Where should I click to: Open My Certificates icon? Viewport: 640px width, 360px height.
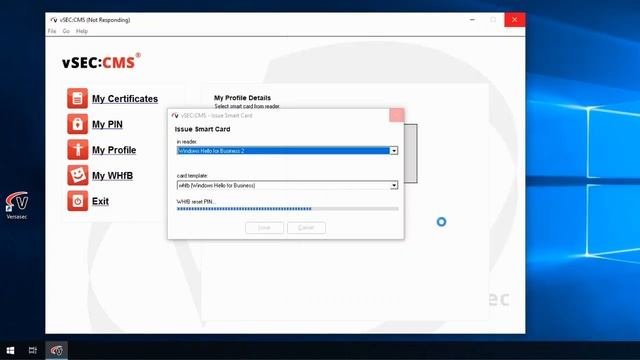pyautogui.click(x=77, y=98)
